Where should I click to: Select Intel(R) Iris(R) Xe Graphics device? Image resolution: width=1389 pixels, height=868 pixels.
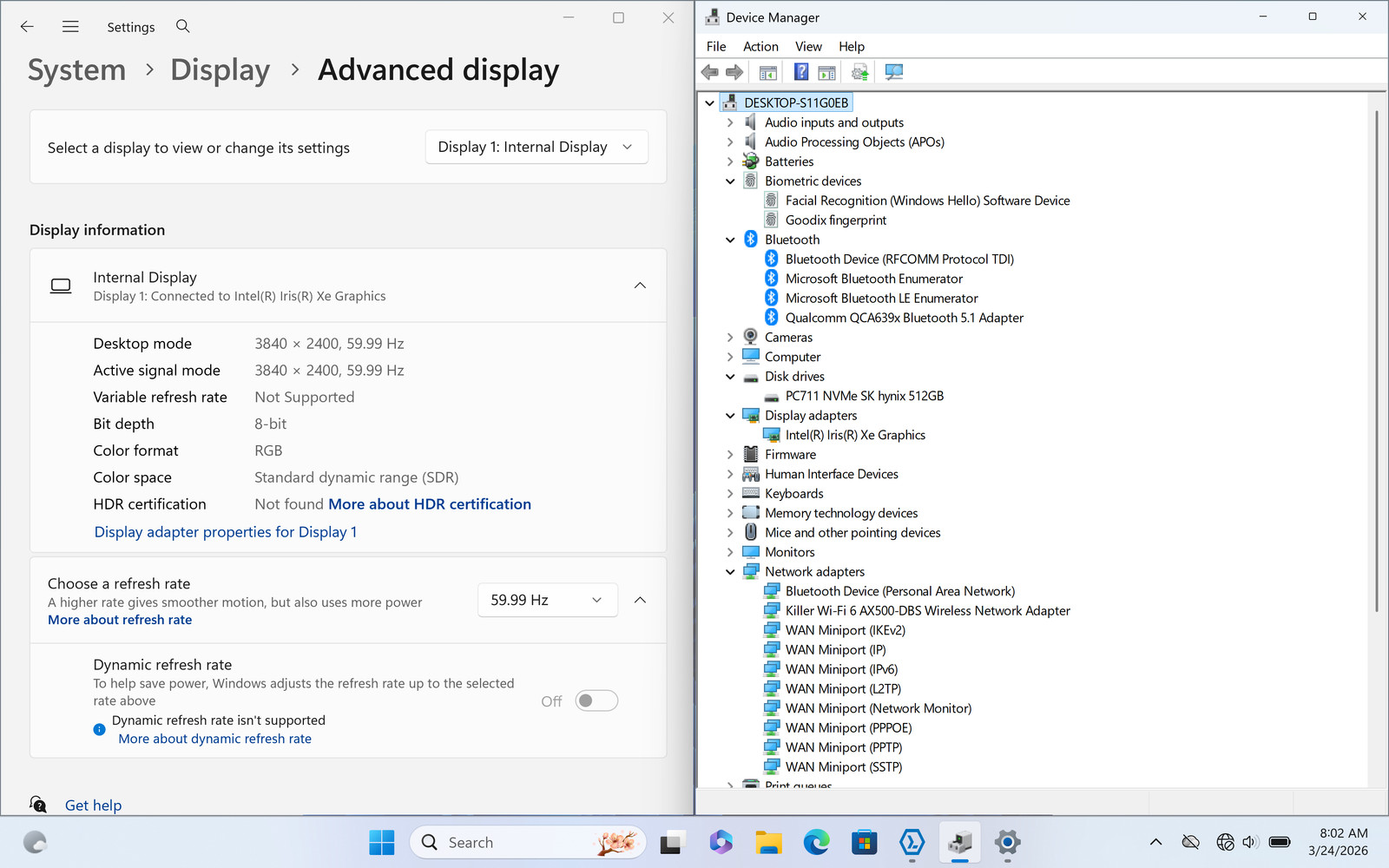pyautogui.click(x=855, y=435)
